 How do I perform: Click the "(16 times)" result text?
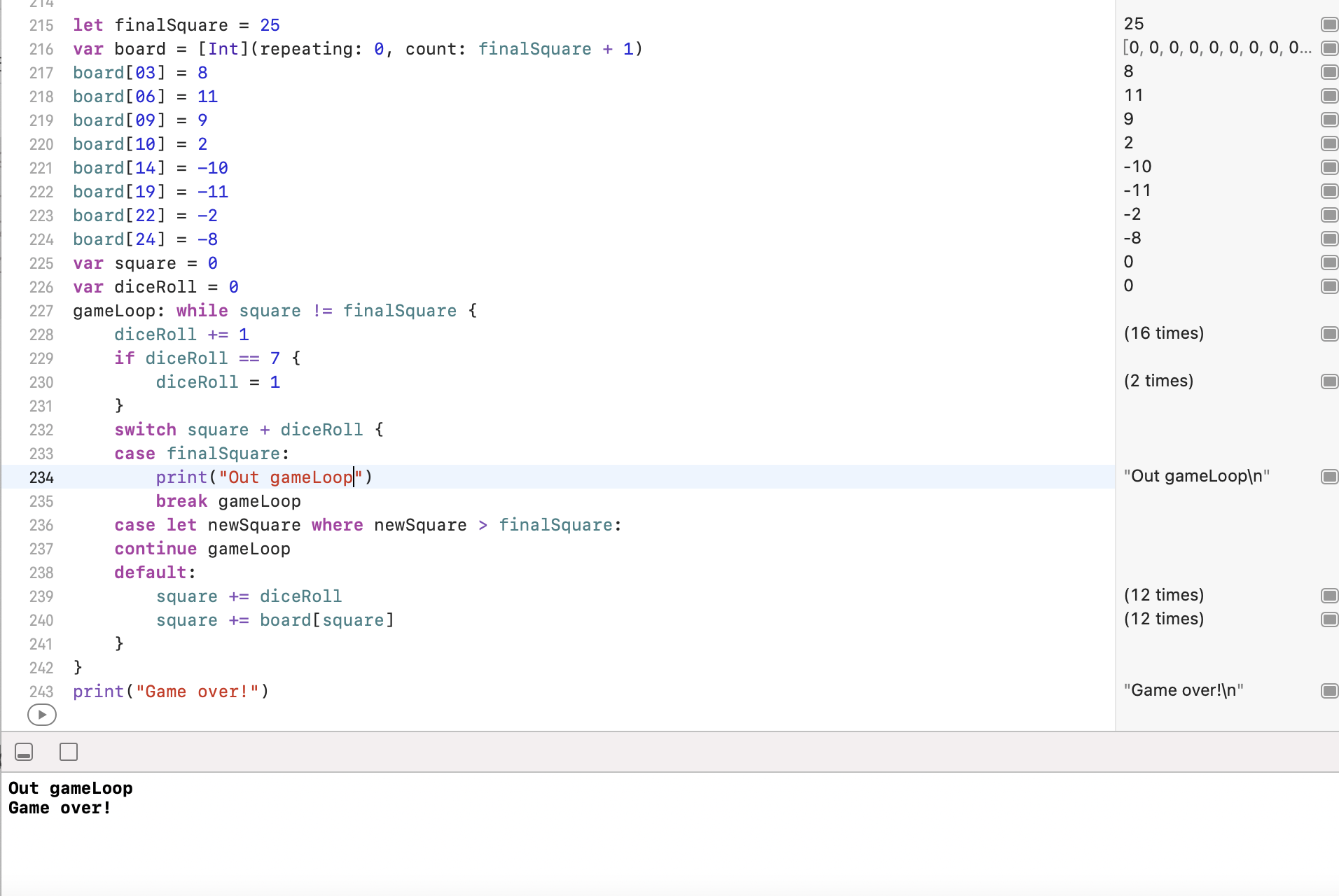point(1164,333)
